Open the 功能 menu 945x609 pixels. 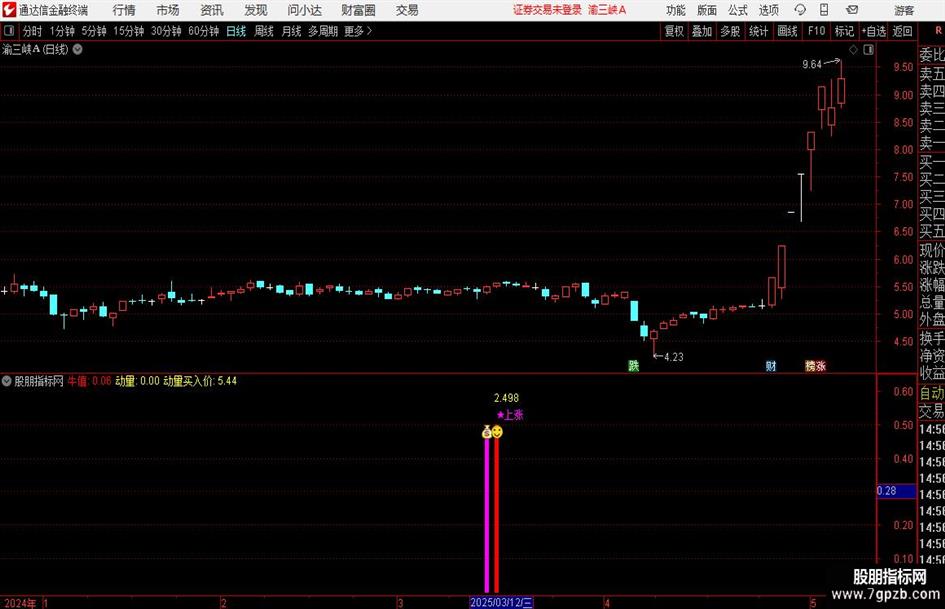pyautogui.click(x=676, y=10)
